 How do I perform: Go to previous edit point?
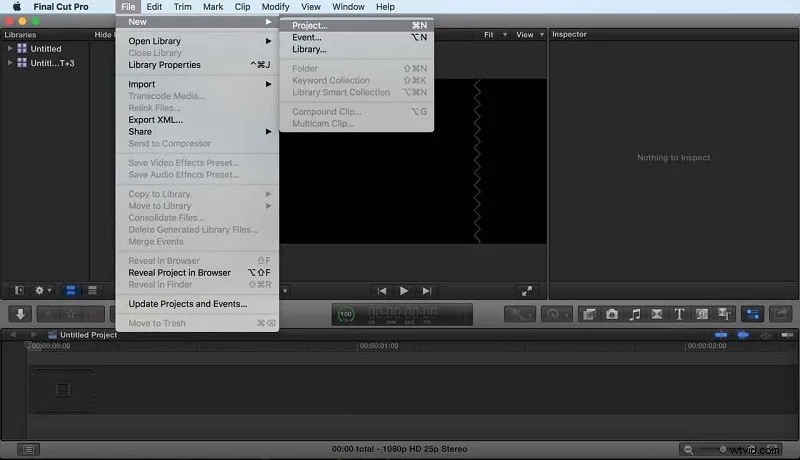coord(382,291)
